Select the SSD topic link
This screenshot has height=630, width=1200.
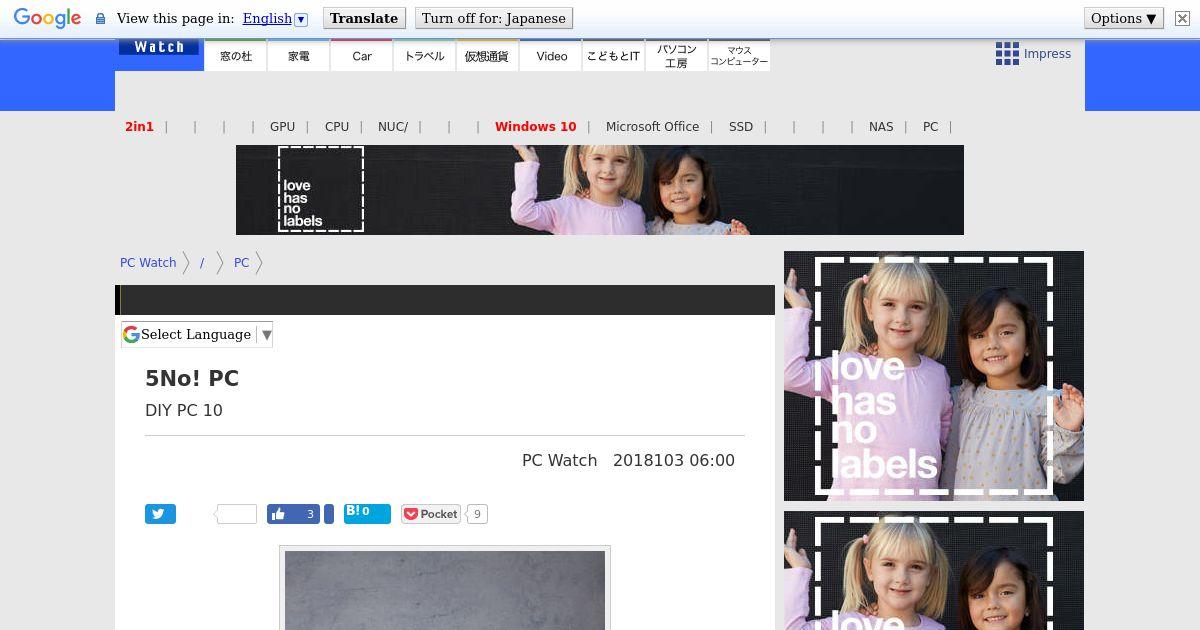tap(741, 127)
